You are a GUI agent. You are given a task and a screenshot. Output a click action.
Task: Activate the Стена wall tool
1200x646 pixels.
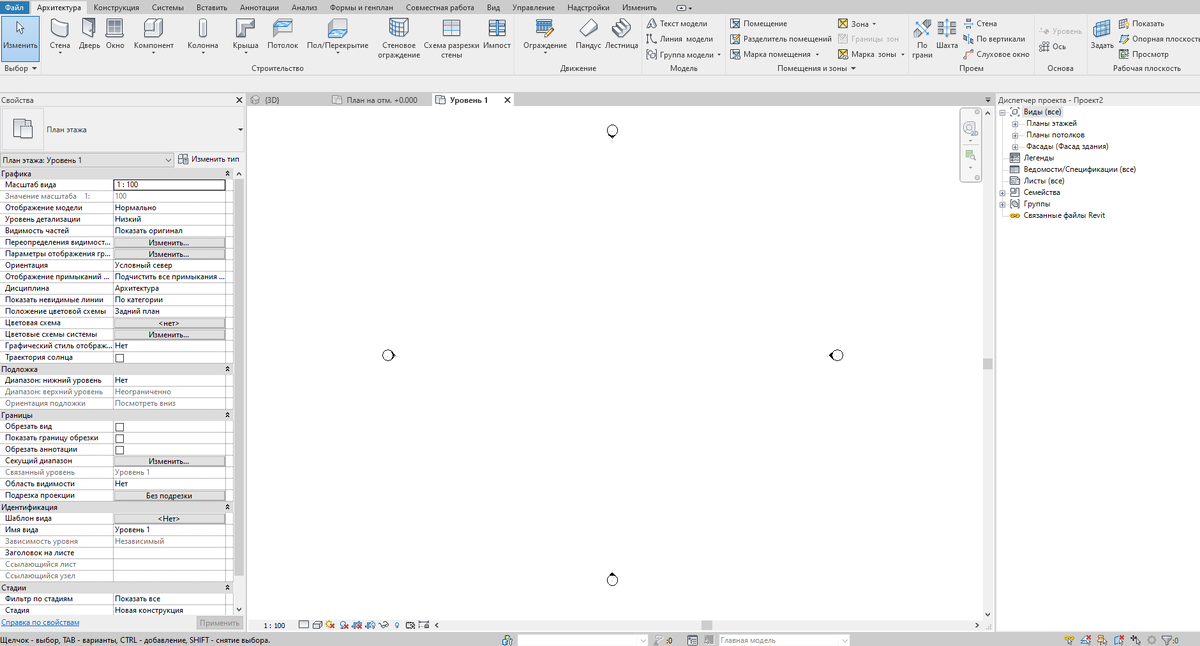(x=60, y=35)
